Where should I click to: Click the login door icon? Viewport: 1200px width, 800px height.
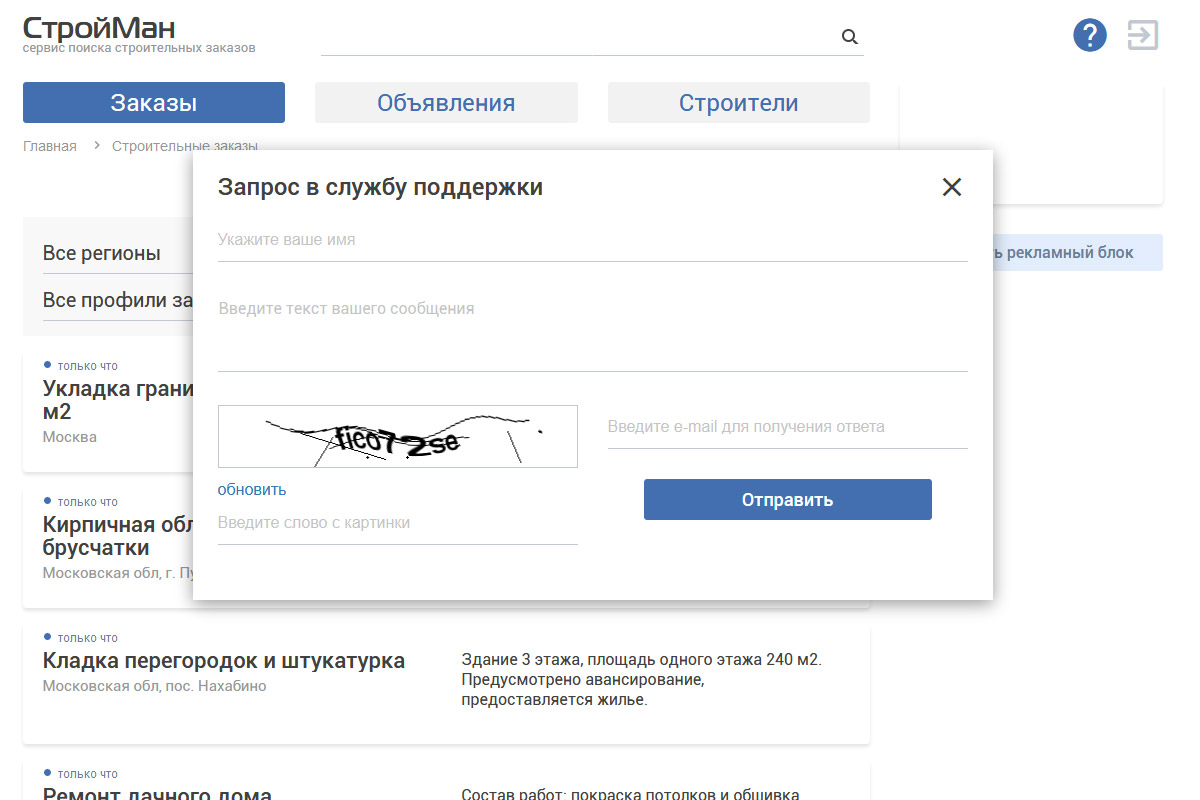pyautogui.click(x=1142, y=35)
